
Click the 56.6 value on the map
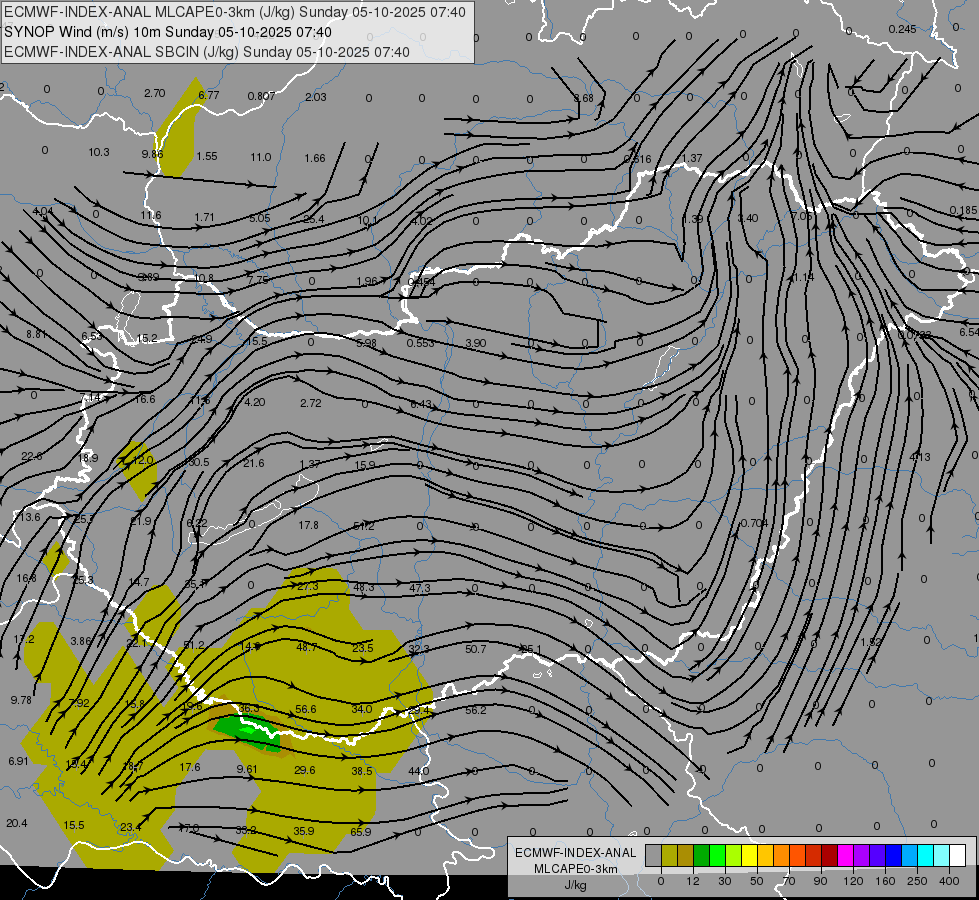point(306,709)
